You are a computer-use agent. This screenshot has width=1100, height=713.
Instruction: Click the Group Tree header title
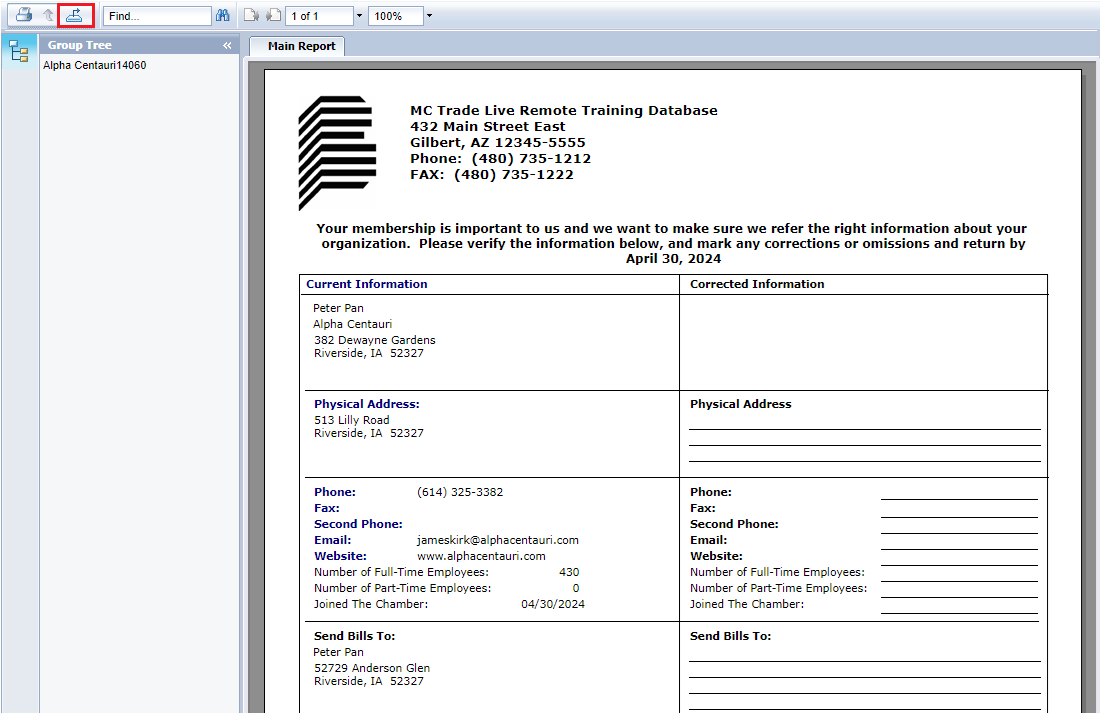tap(80, 45)
